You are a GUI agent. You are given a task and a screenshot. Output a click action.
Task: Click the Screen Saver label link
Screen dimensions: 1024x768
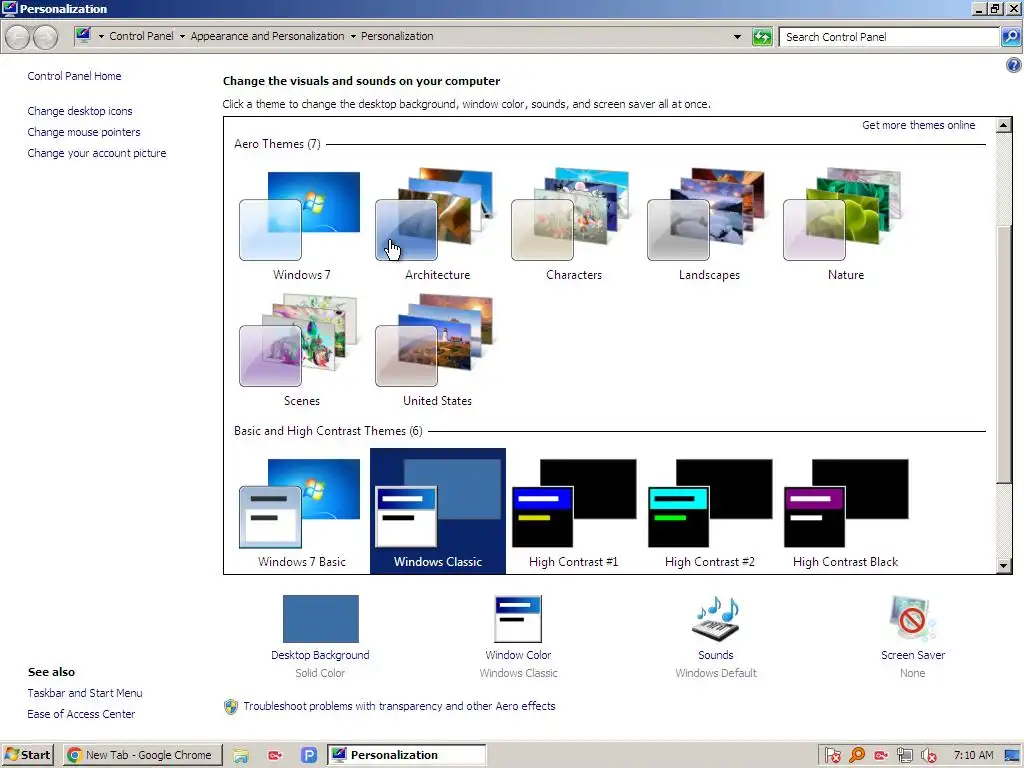912,655
